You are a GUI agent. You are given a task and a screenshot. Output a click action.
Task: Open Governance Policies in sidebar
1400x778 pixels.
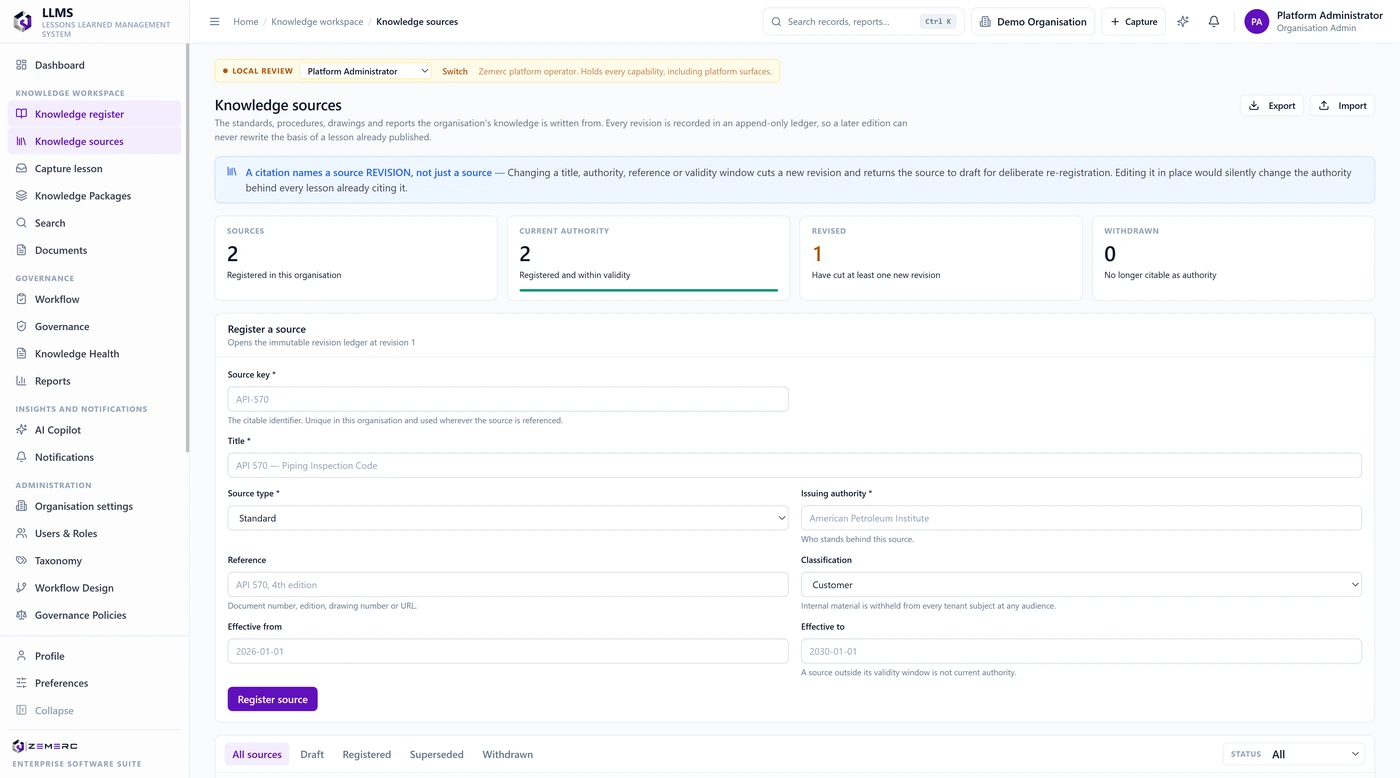click(x=95, y=615)
